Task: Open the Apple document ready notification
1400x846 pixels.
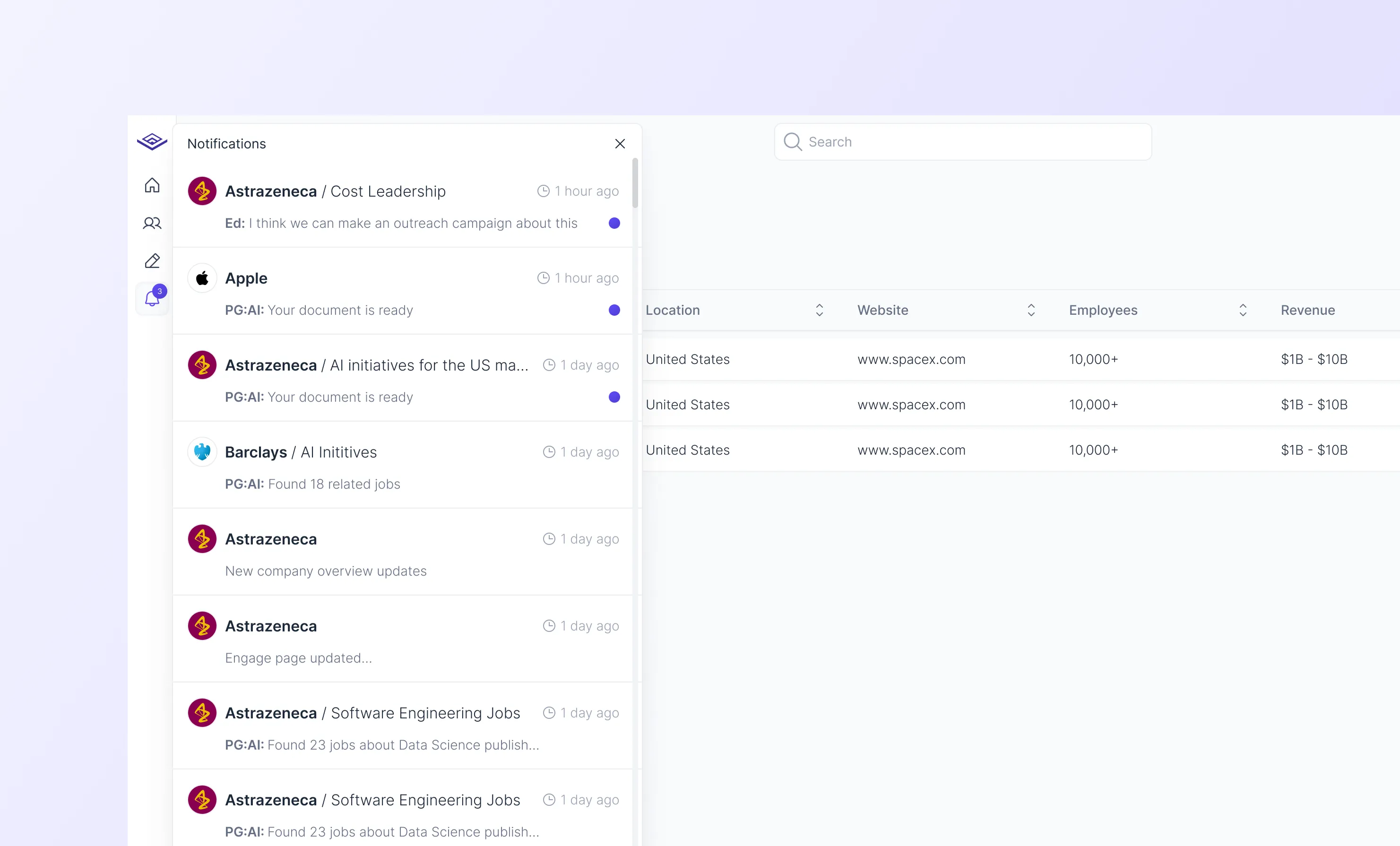Action: coord(403,291)
